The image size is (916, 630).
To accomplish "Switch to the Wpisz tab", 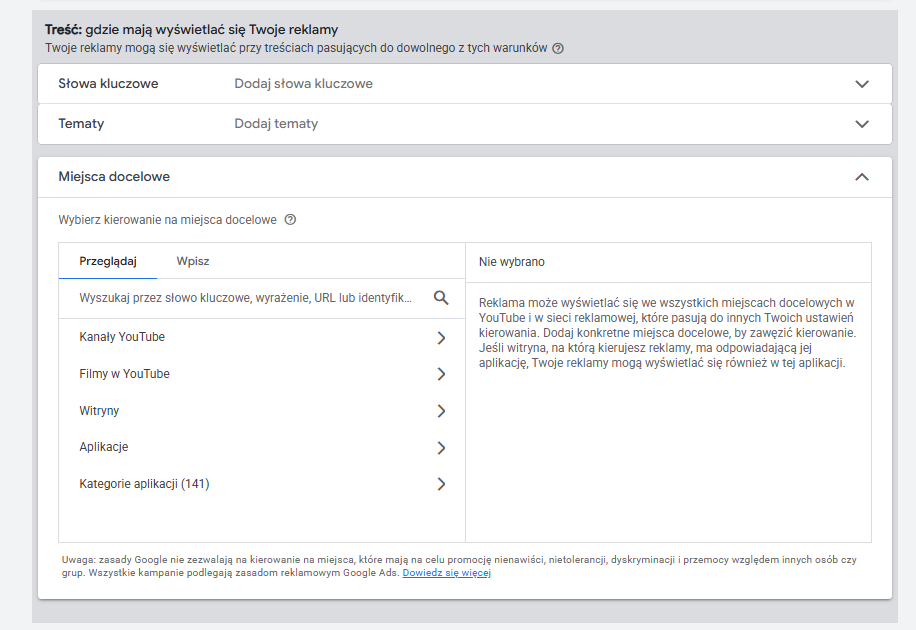I will [x=193, y=261].
